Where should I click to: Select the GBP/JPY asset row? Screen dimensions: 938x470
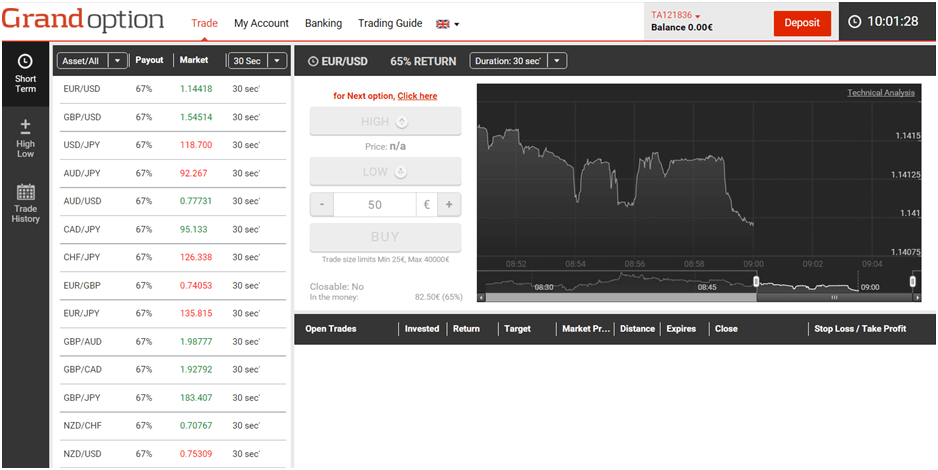(x=173, y=398)
